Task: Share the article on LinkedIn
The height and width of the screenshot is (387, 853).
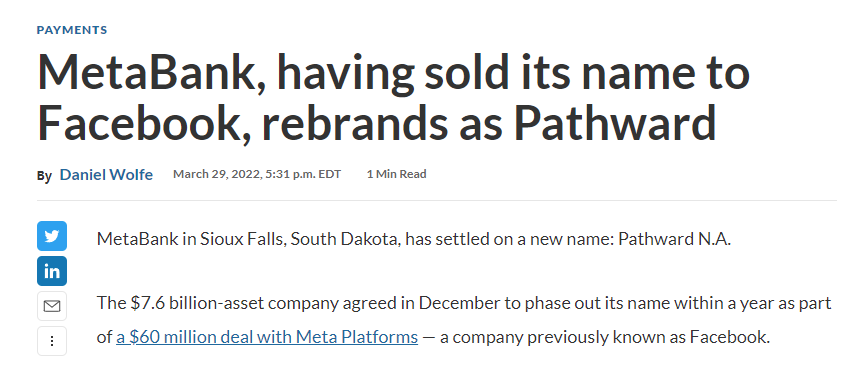Action: [x=52, y=271]
